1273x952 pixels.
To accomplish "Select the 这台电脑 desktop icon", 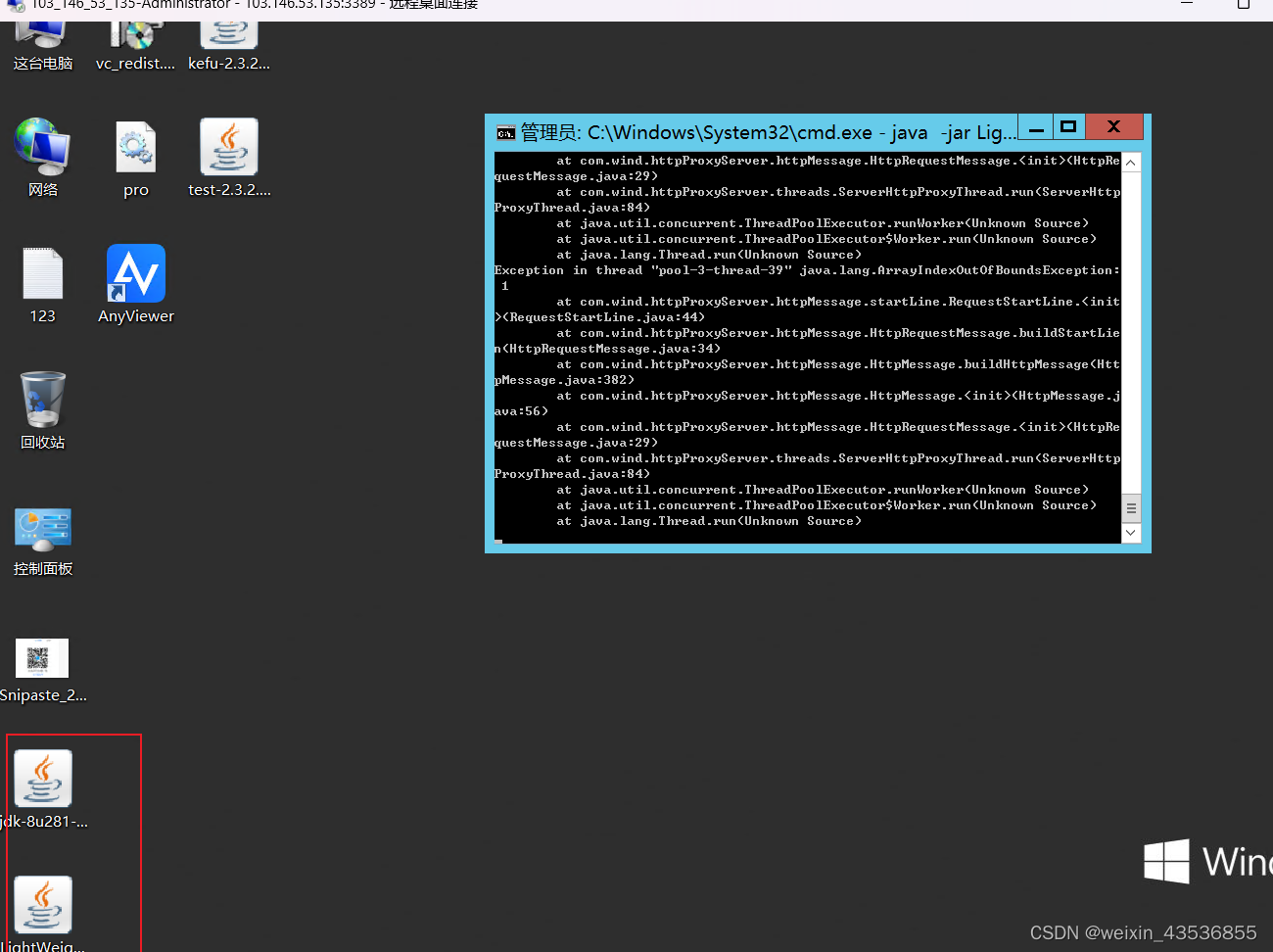I will (42, 46).
